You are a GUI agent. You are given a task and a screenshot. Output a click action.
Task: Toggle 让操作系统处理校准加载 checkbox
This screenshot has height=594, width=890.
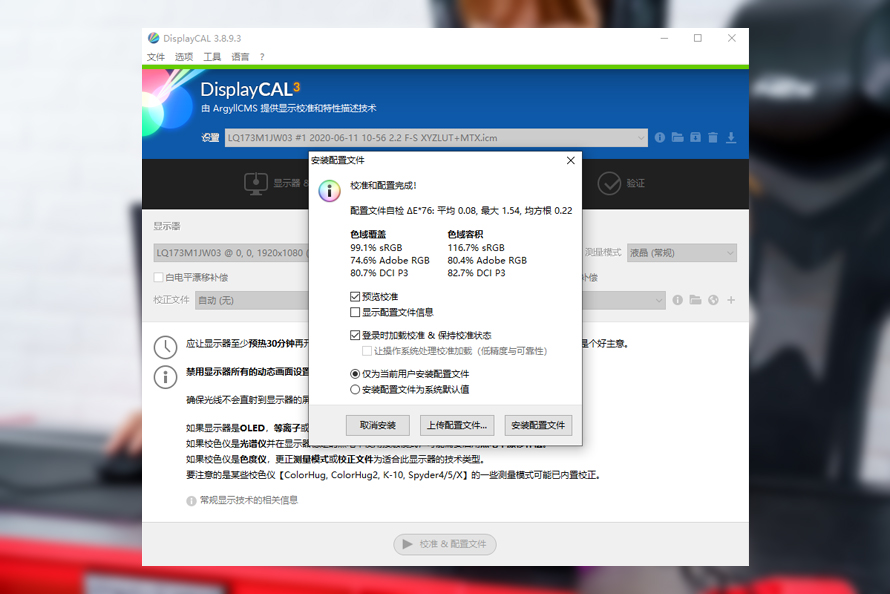coord(367,351)
